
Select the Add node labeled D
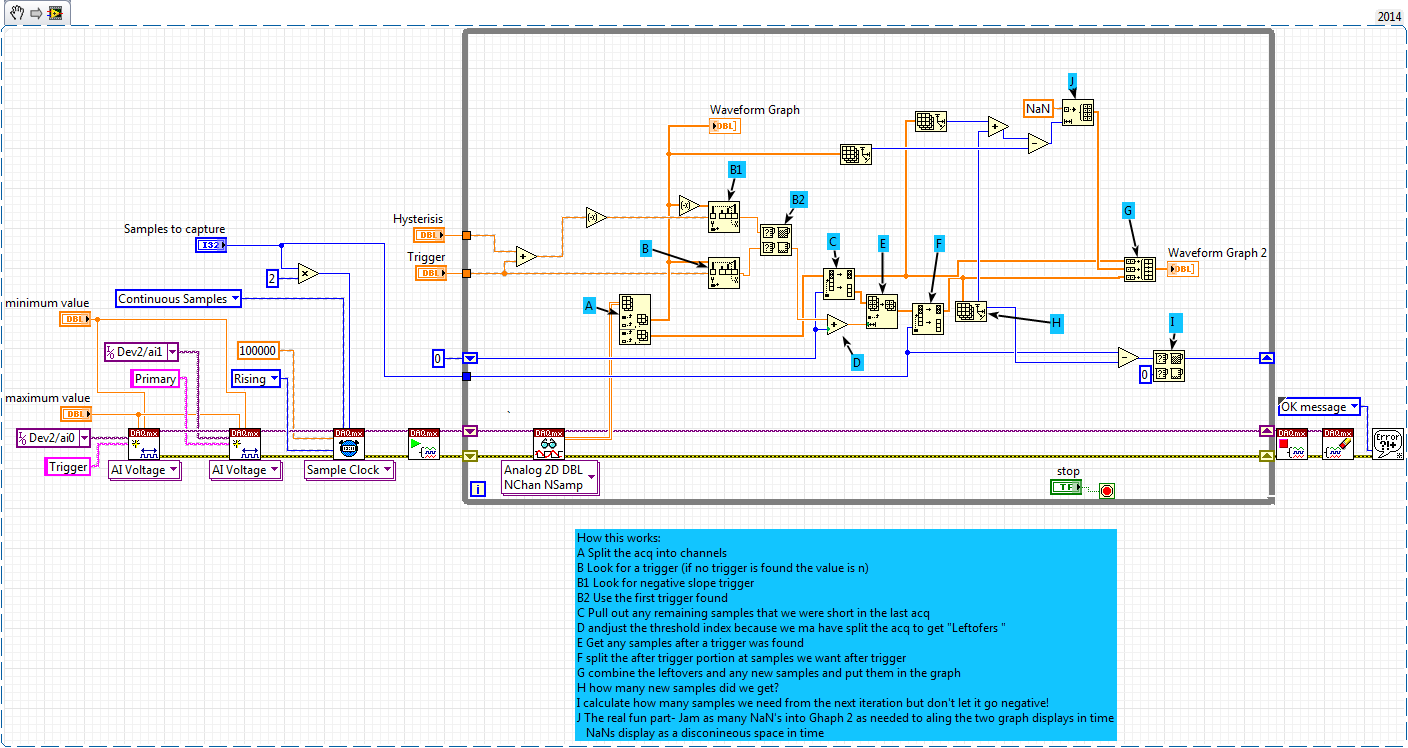point(837,324)
